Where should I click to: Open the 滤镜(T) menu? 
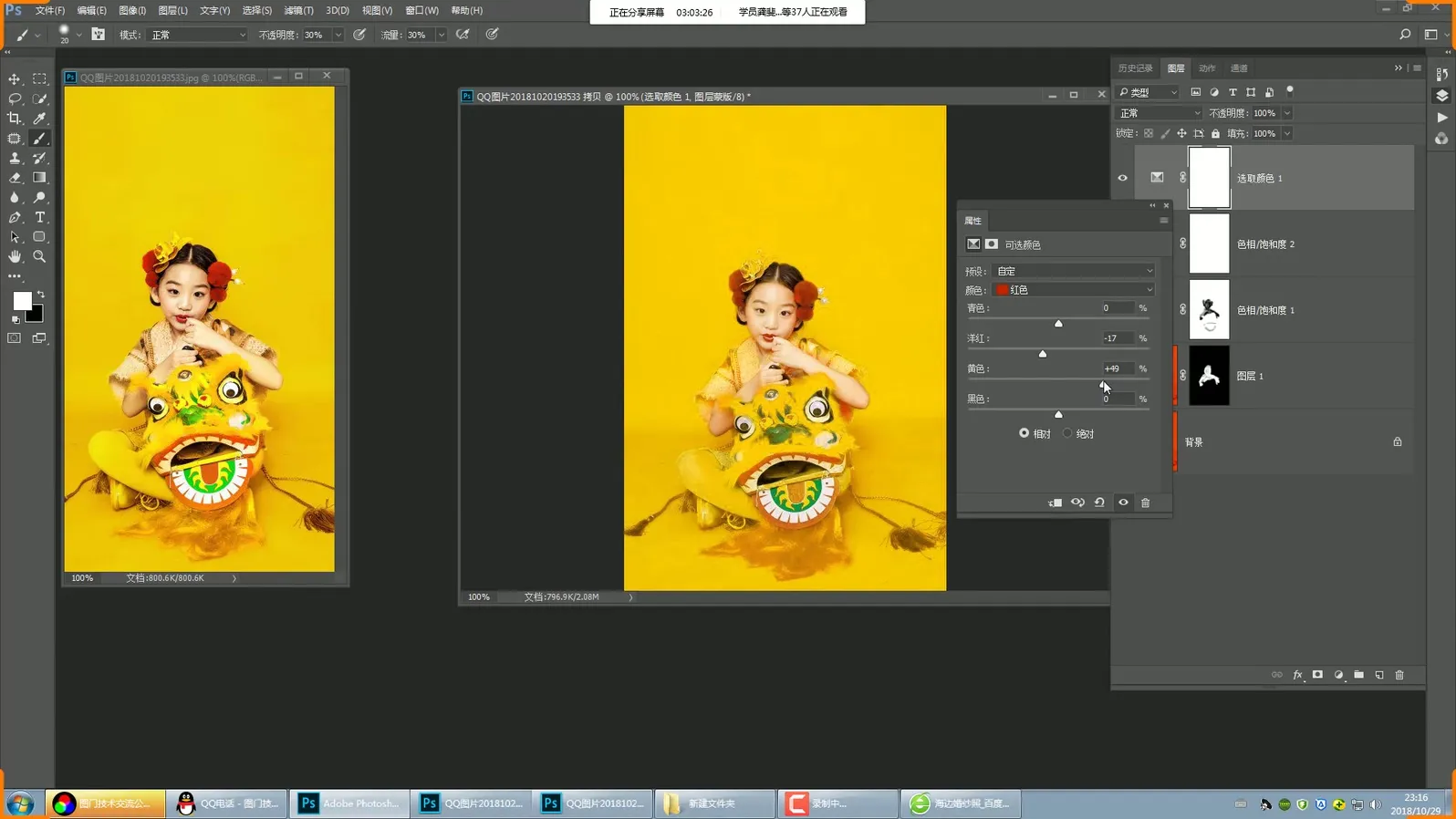pos(298,11)
